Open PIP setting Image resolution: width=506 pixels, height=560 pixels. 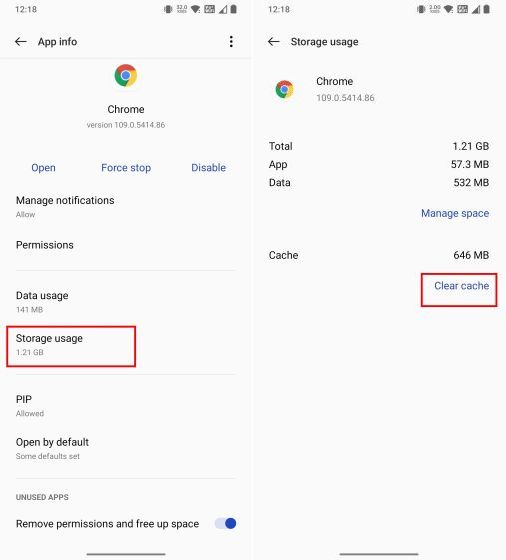(x=126, y=406)
